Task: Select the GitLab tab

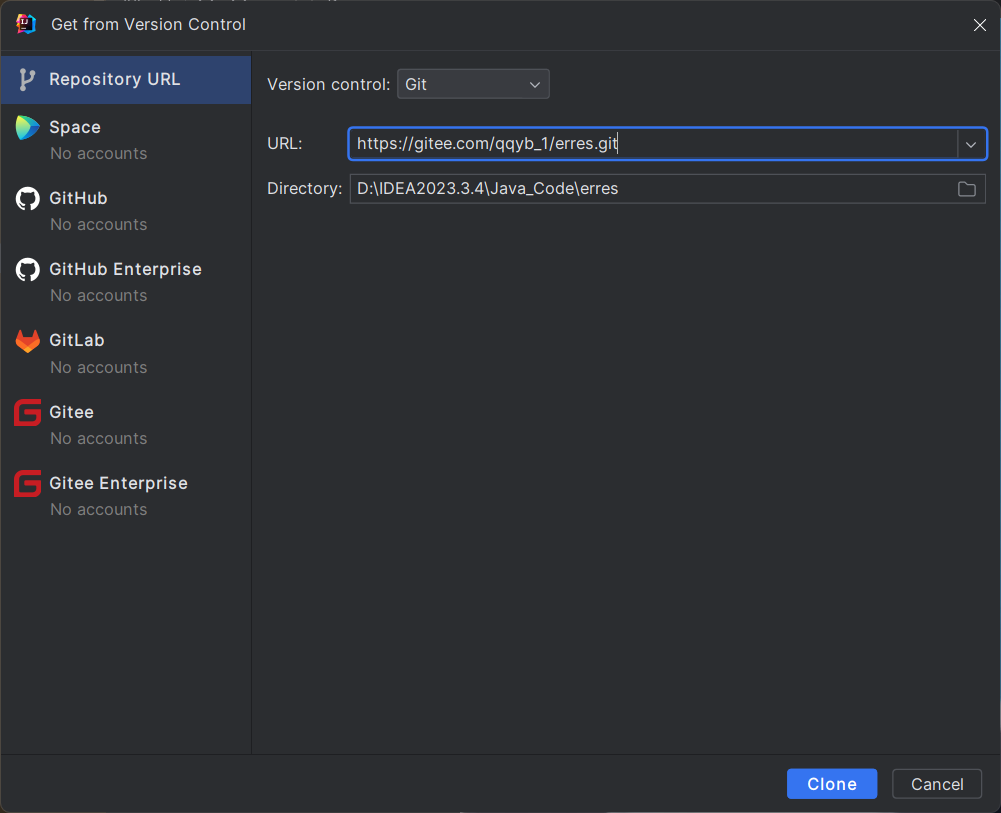Action: coord(126,353)
